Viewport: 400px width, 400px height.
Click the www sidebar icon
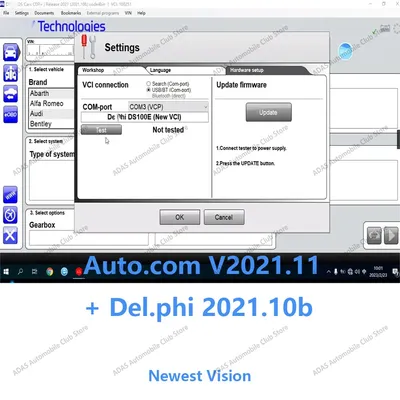[10, 195]
